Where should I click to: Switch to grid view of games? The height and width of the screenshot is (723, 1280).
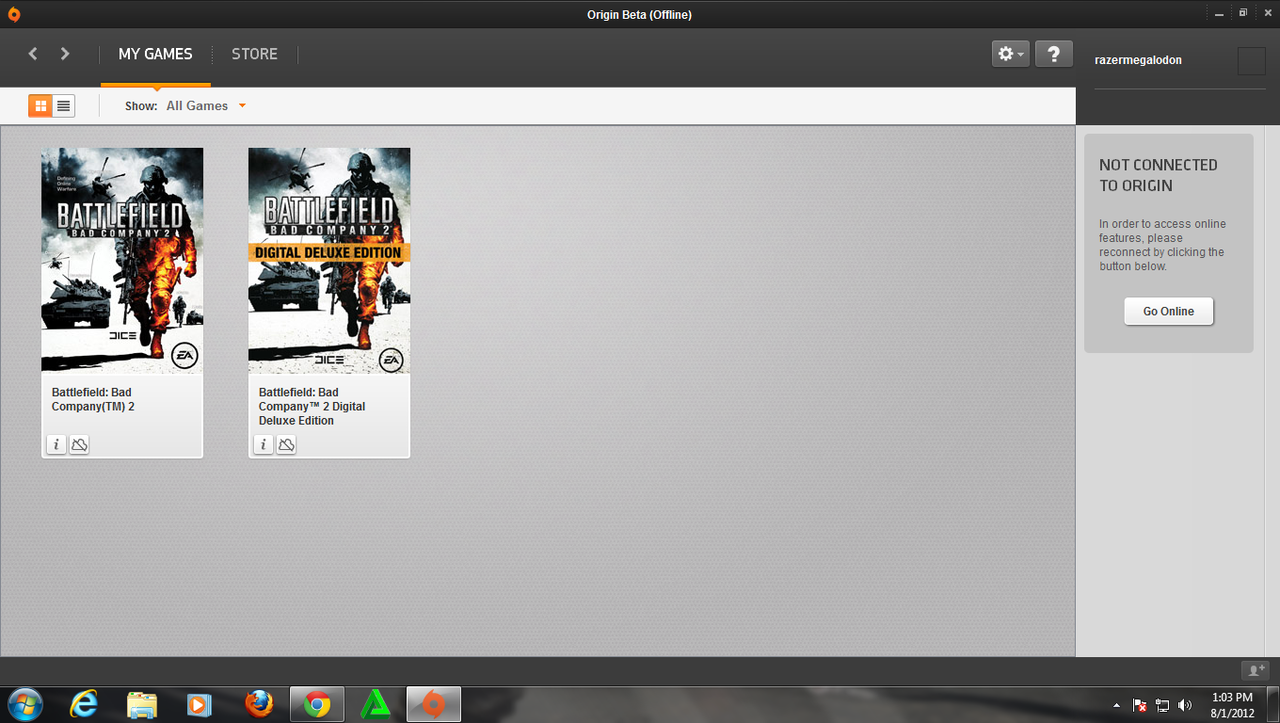[40, 105]
